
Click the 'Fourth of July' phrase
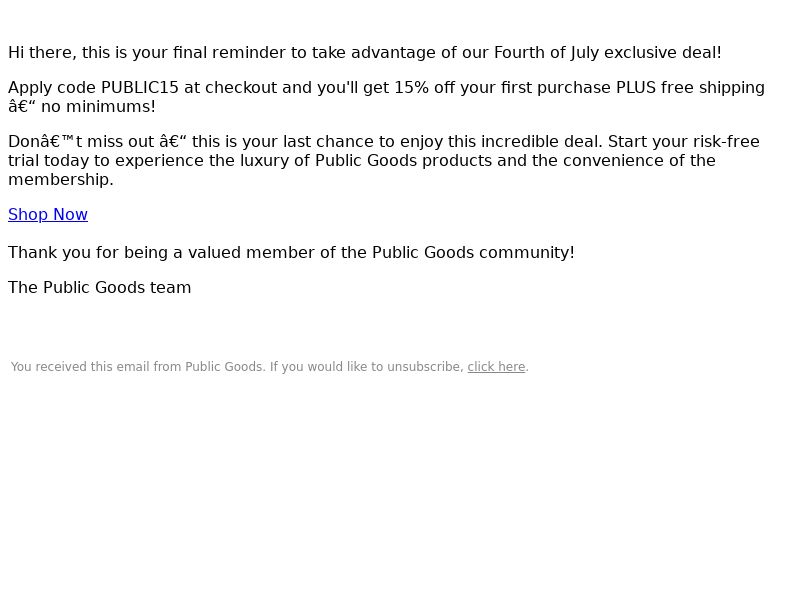click(x=546, y=53)
